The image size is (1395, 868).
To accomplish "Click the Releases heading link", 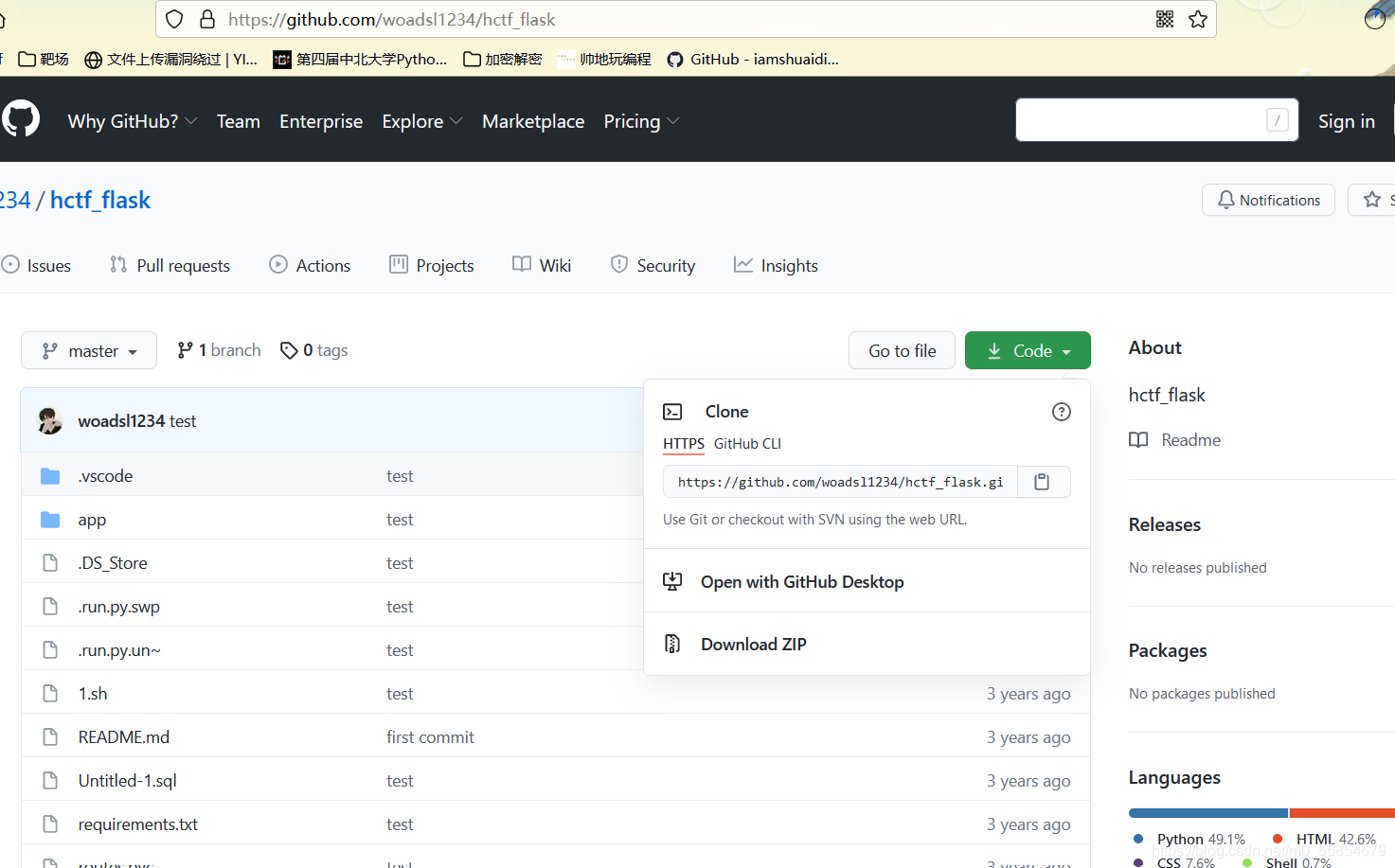I will pos(1165,524).
